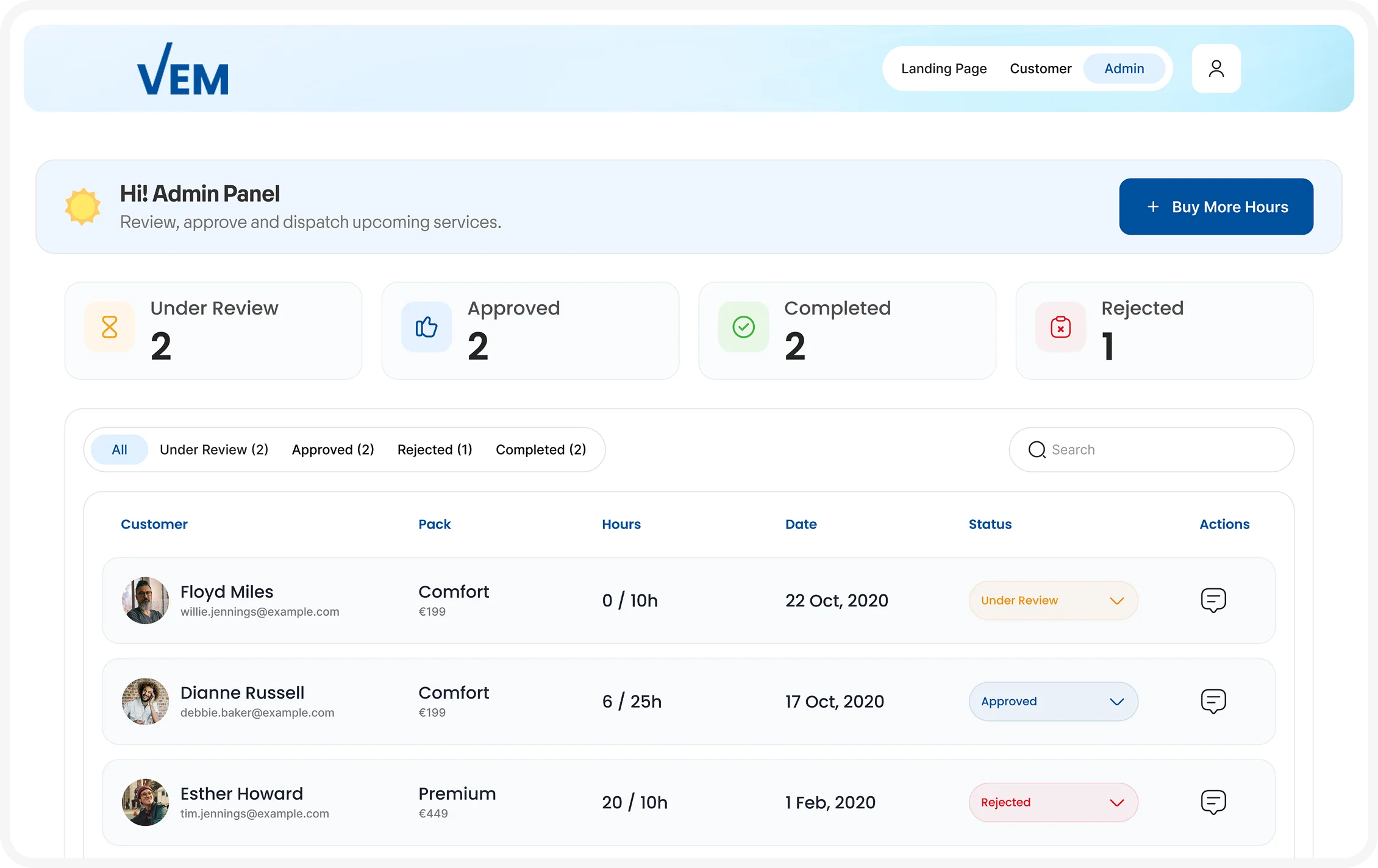Viewport: 1378px width, 868px height.
Task: Click the Hi! Admin Panel heading
Action: [x=200, y=194]
